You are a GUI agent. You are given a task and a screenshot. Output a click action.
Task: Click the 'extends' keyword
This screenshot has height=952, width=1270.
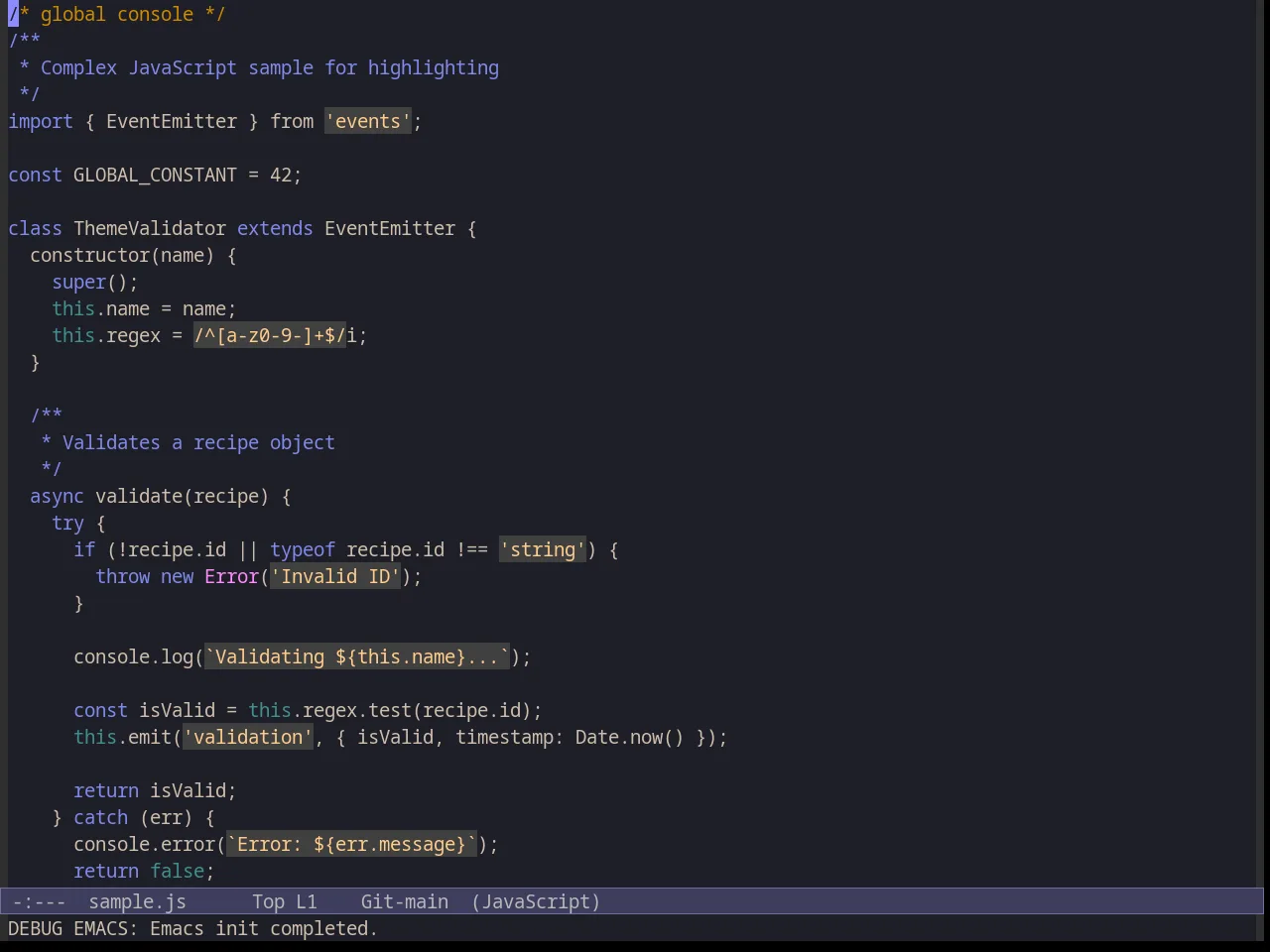tap(275, 228)
